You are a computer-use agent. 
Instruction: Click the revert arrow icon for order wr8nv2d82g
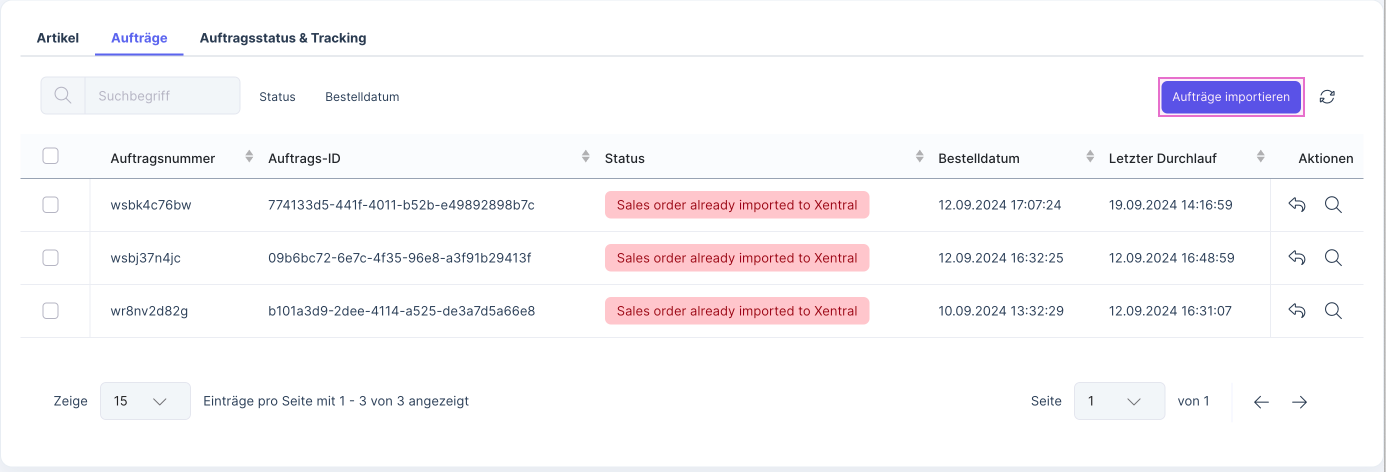coord(1297,311)
